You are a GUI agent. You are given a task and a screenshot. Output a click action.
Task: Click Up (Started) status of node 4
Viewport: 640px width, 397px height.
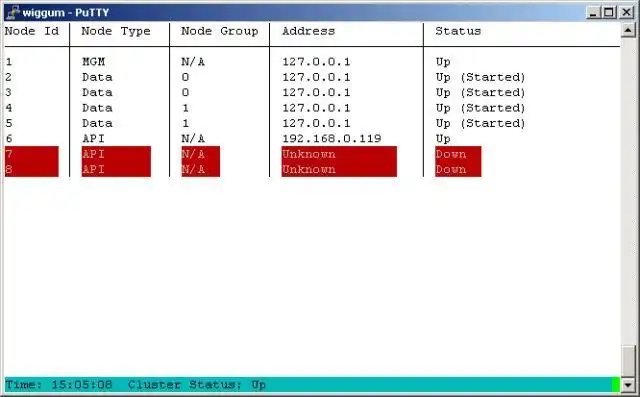[x=480, y=108]
